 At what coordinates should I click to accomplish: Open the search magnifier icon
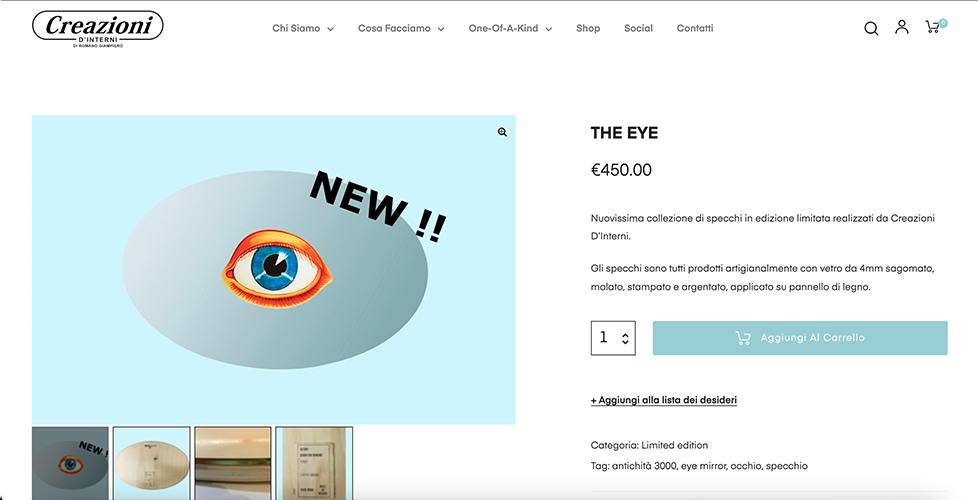coord(871,28)
